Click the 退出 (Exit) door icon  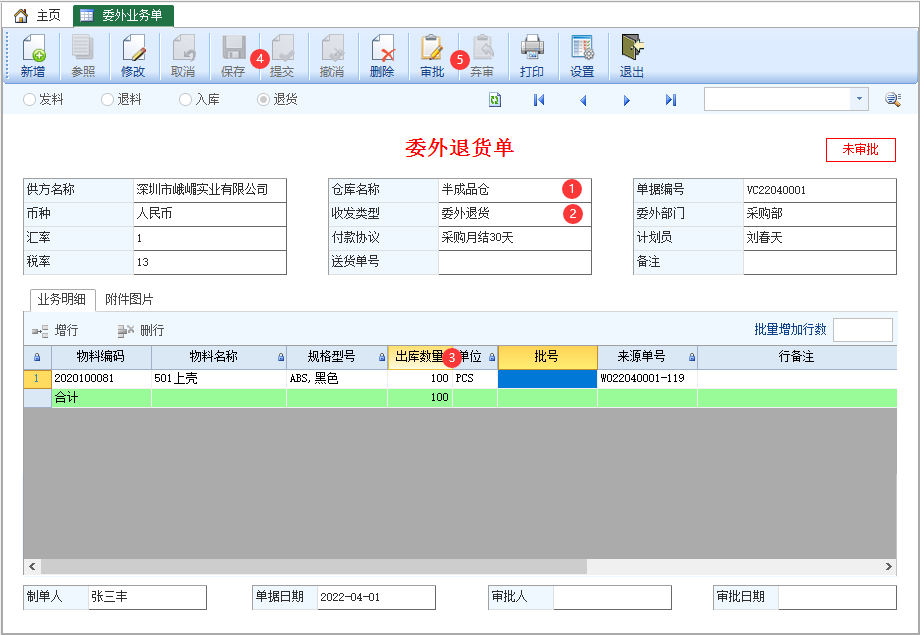tap(632, 48)
